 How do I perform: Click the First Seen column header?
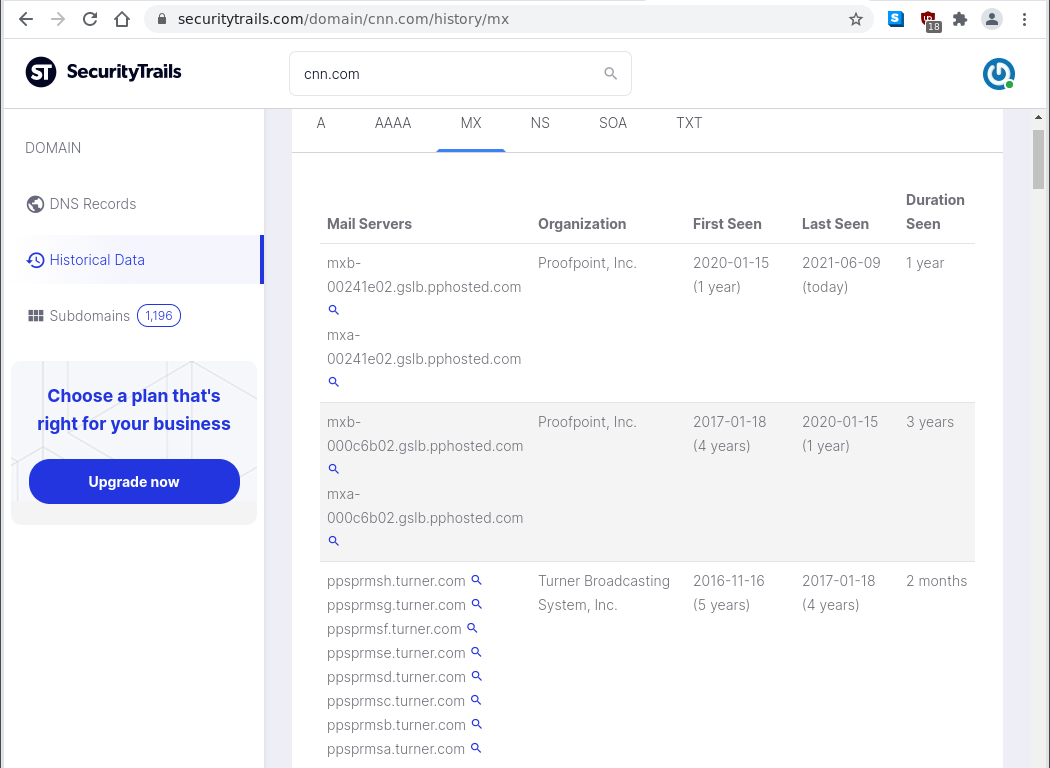point(727,224)
